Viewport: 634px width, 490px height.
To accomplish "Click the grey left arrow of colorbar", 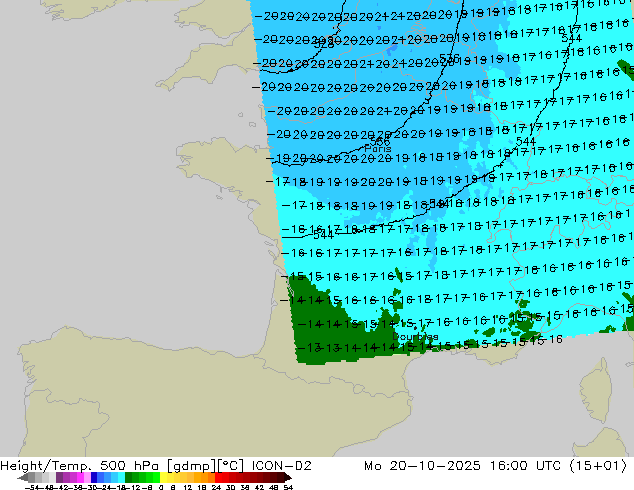I will (x=23, y=477).
